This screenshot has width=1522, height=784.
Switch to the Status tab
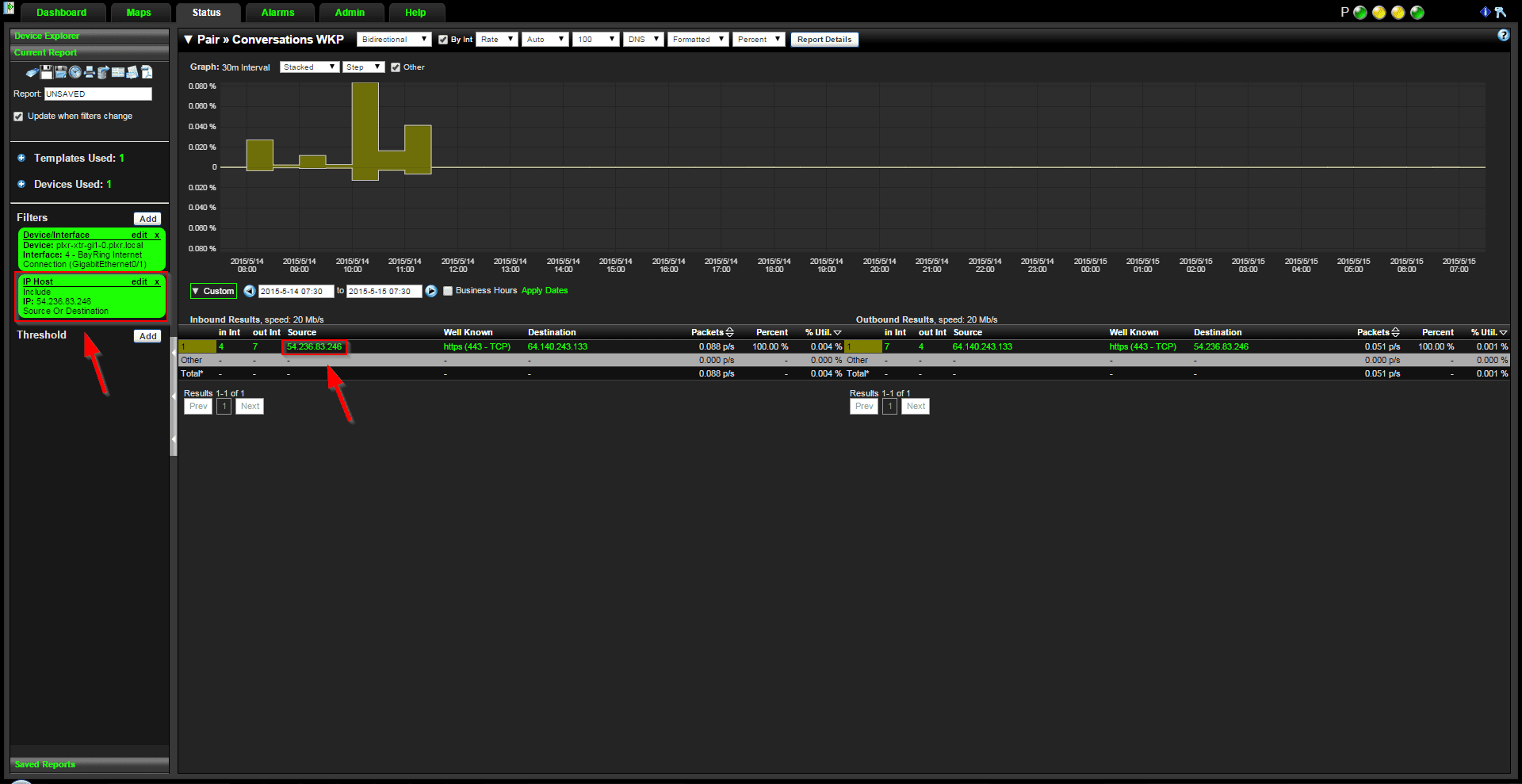(x=207, y=13)
